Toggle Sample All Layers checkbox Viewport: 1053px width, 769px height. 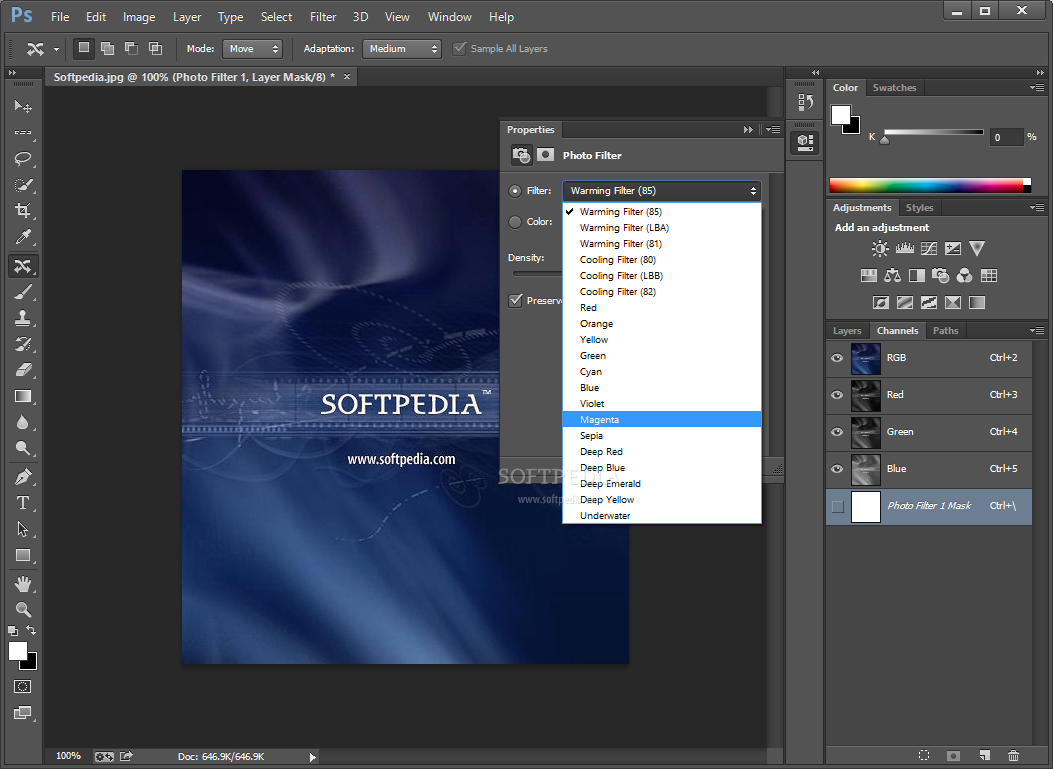tap(459, 48)
